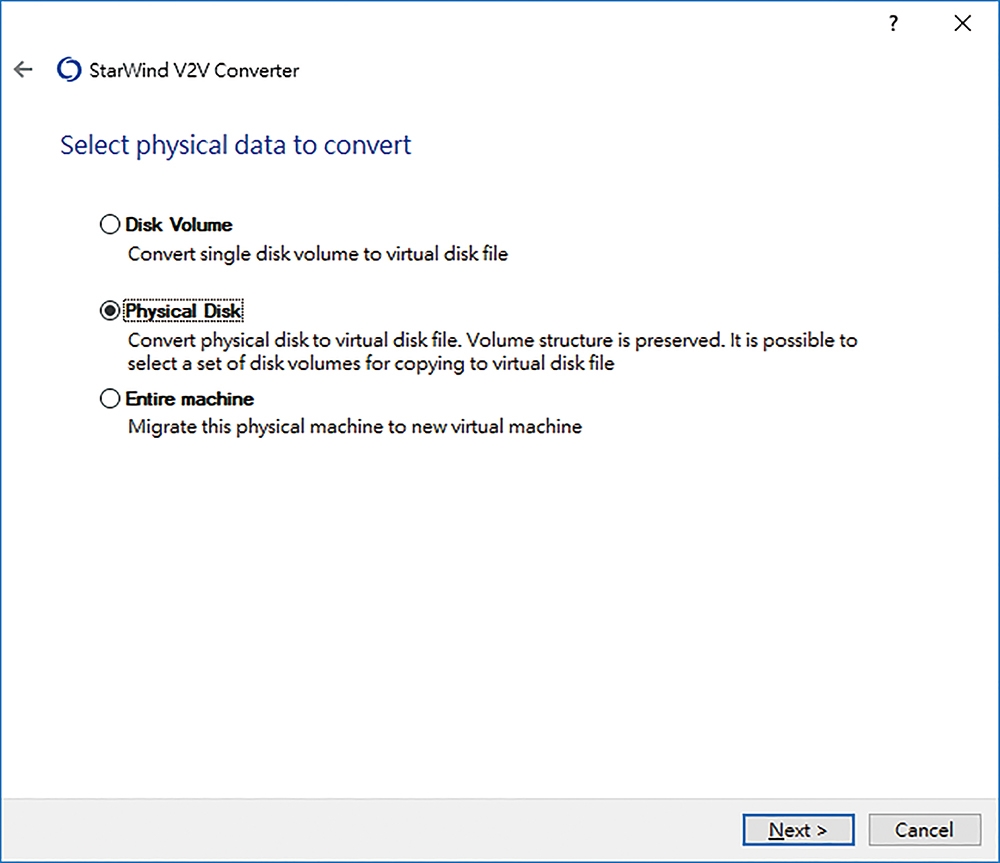
Task: Click the StarWind V2V Converter title text
Action: tap(194, 70)
